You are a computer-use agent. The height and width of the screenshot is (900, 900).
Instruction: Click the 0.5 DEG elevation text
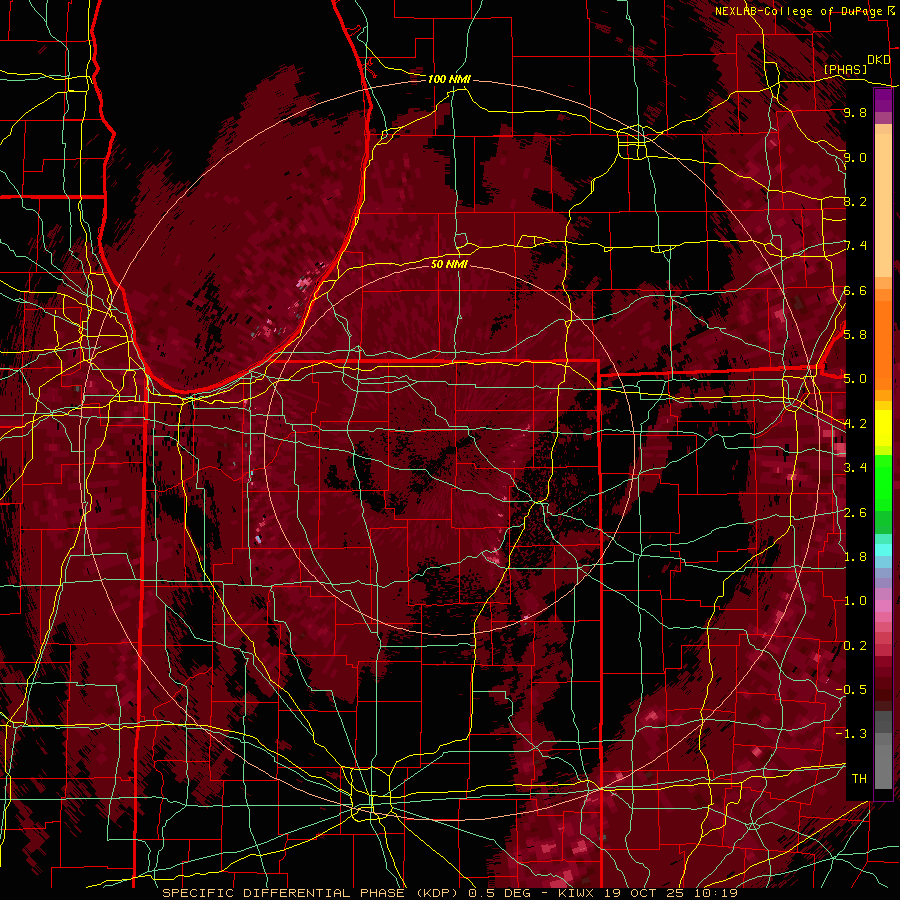point(501,893)
